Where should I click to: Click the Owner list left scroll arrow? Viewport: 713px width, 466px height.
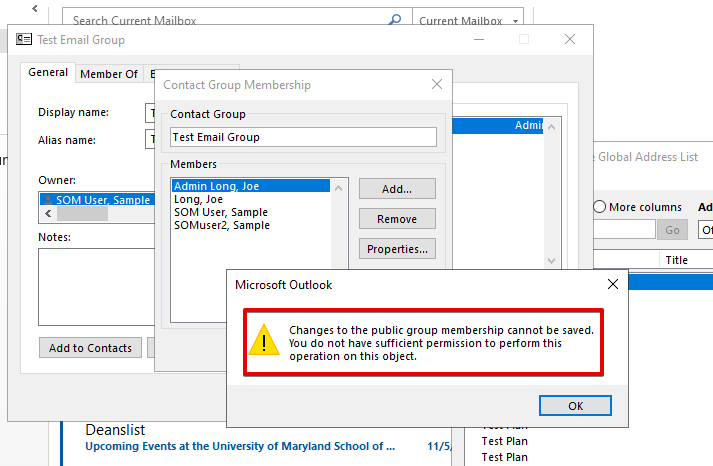(47, 214)
